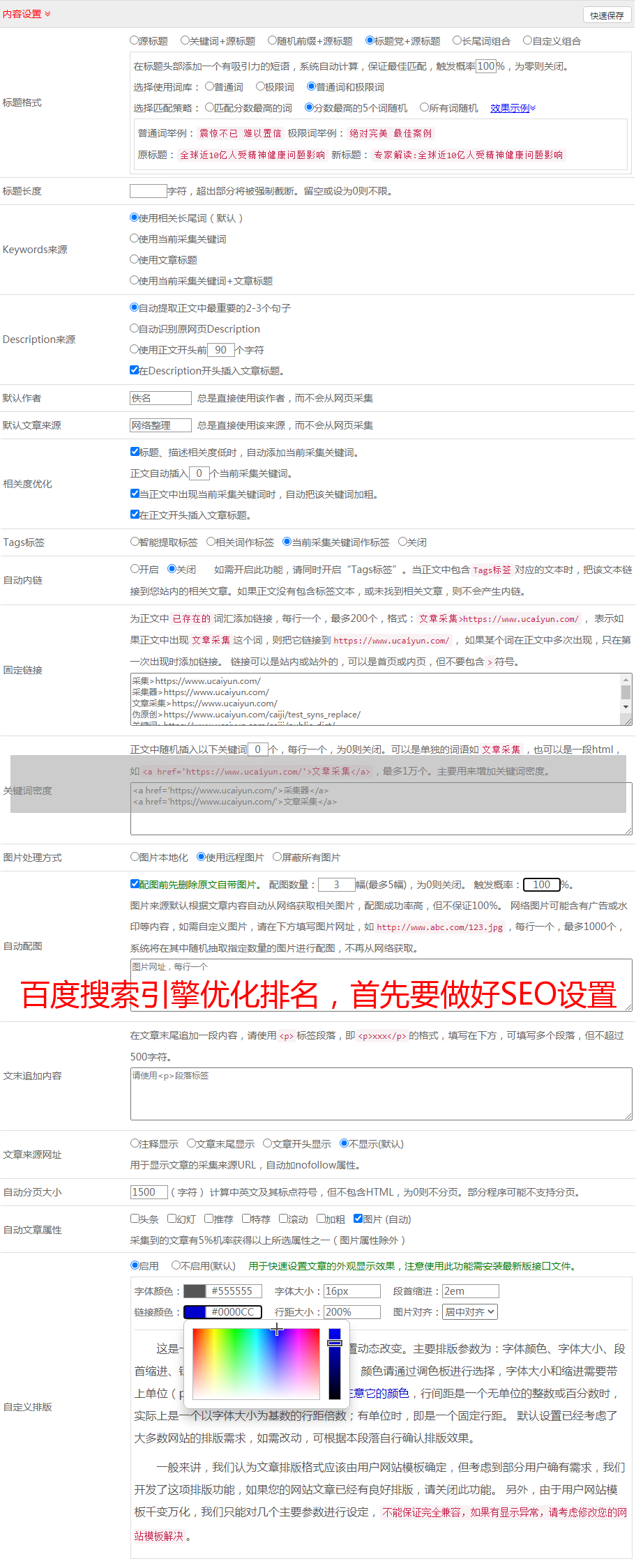Check the 推荐 article attribute

[x=209, y=1219]
